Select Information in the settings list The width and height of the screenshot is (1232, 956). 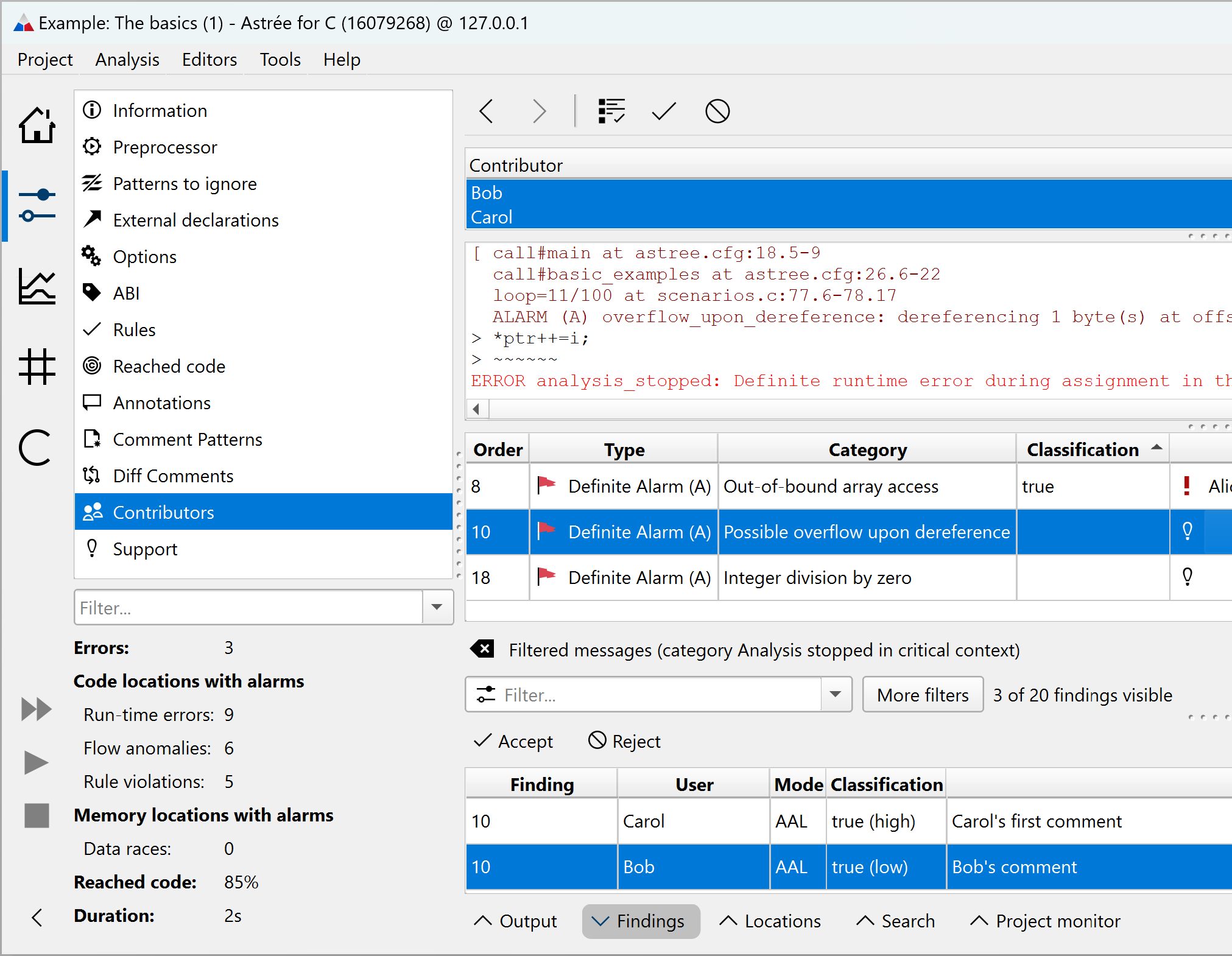[263, 110]
